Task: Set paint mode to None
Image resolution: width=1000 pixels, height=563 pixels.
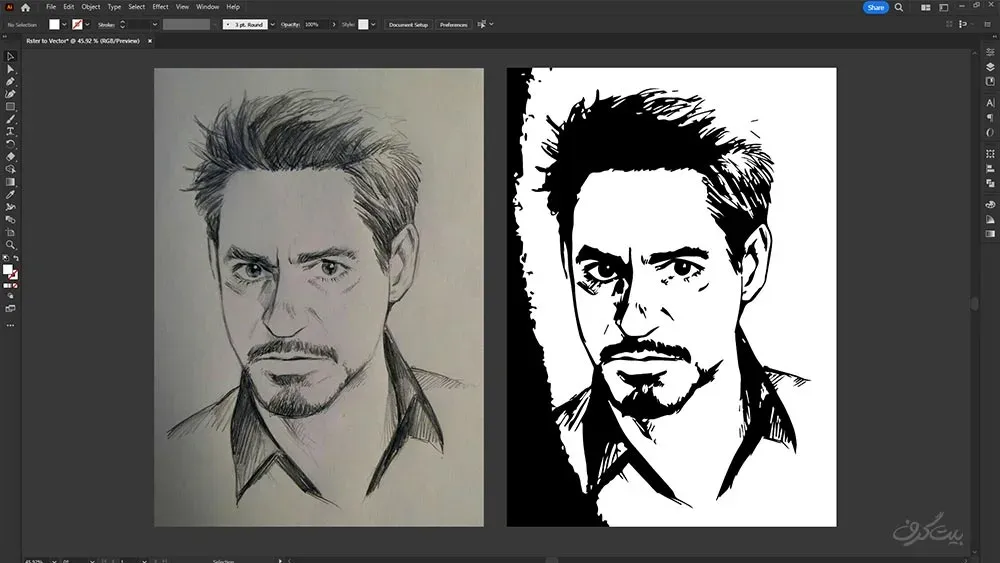Action: [15, 286]
